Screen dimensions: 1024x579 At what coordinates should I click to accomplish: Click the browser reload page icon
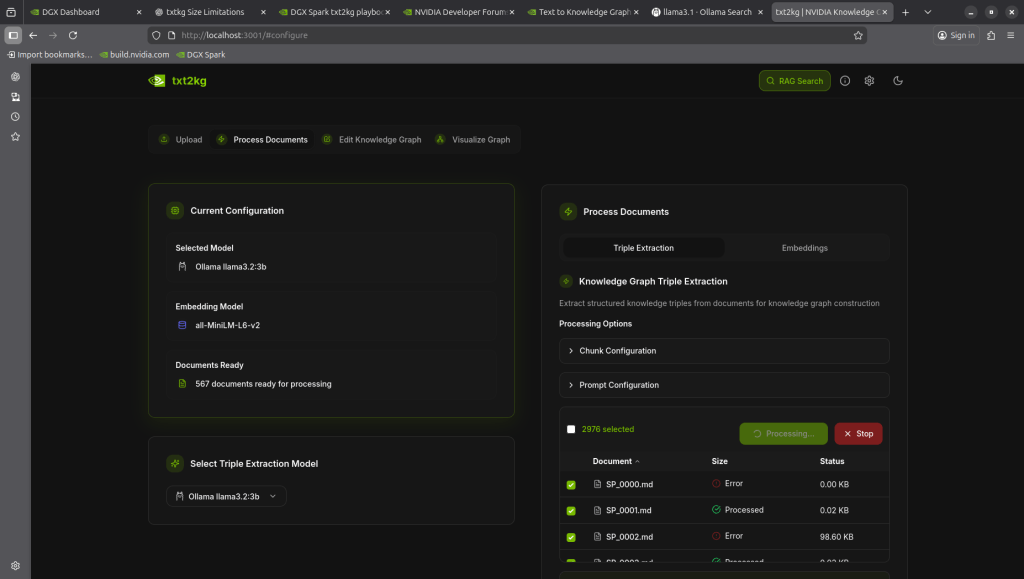(73, 35)
